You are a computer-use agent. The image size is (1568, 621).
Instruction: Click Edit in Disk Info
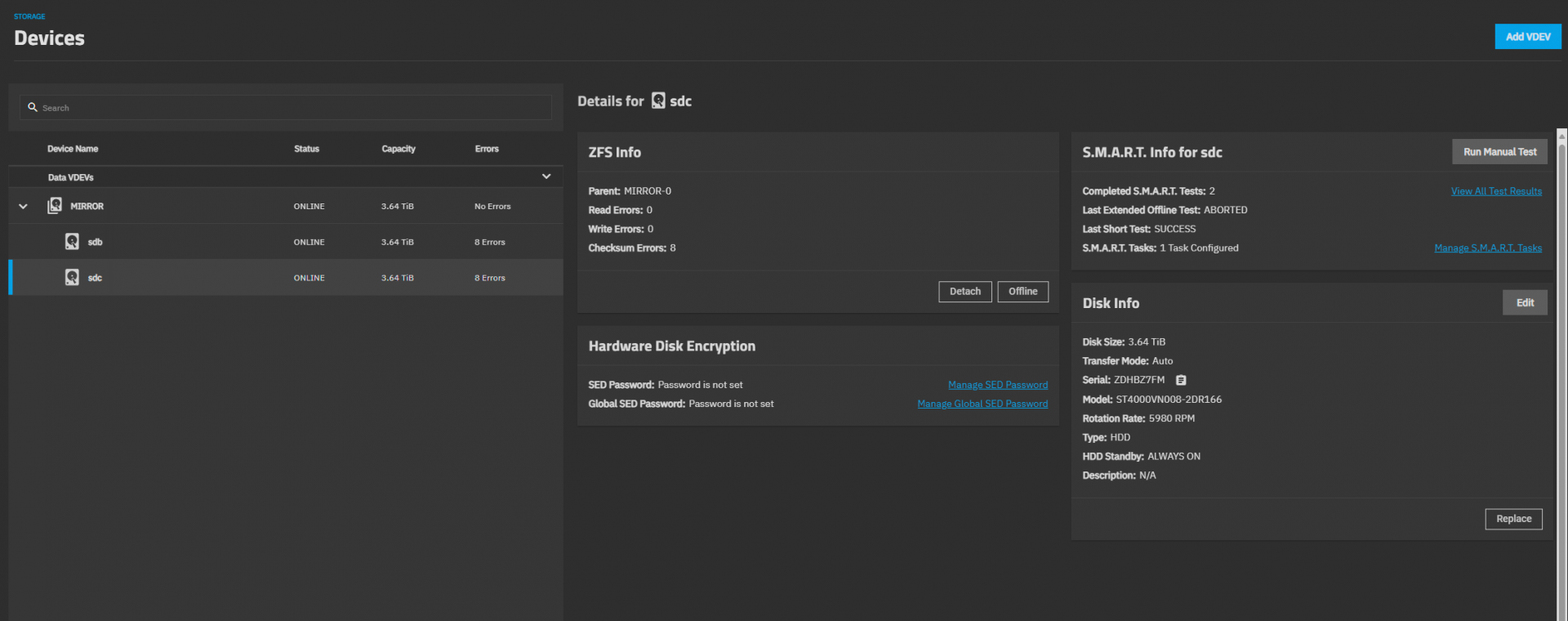click(1525, 303)
